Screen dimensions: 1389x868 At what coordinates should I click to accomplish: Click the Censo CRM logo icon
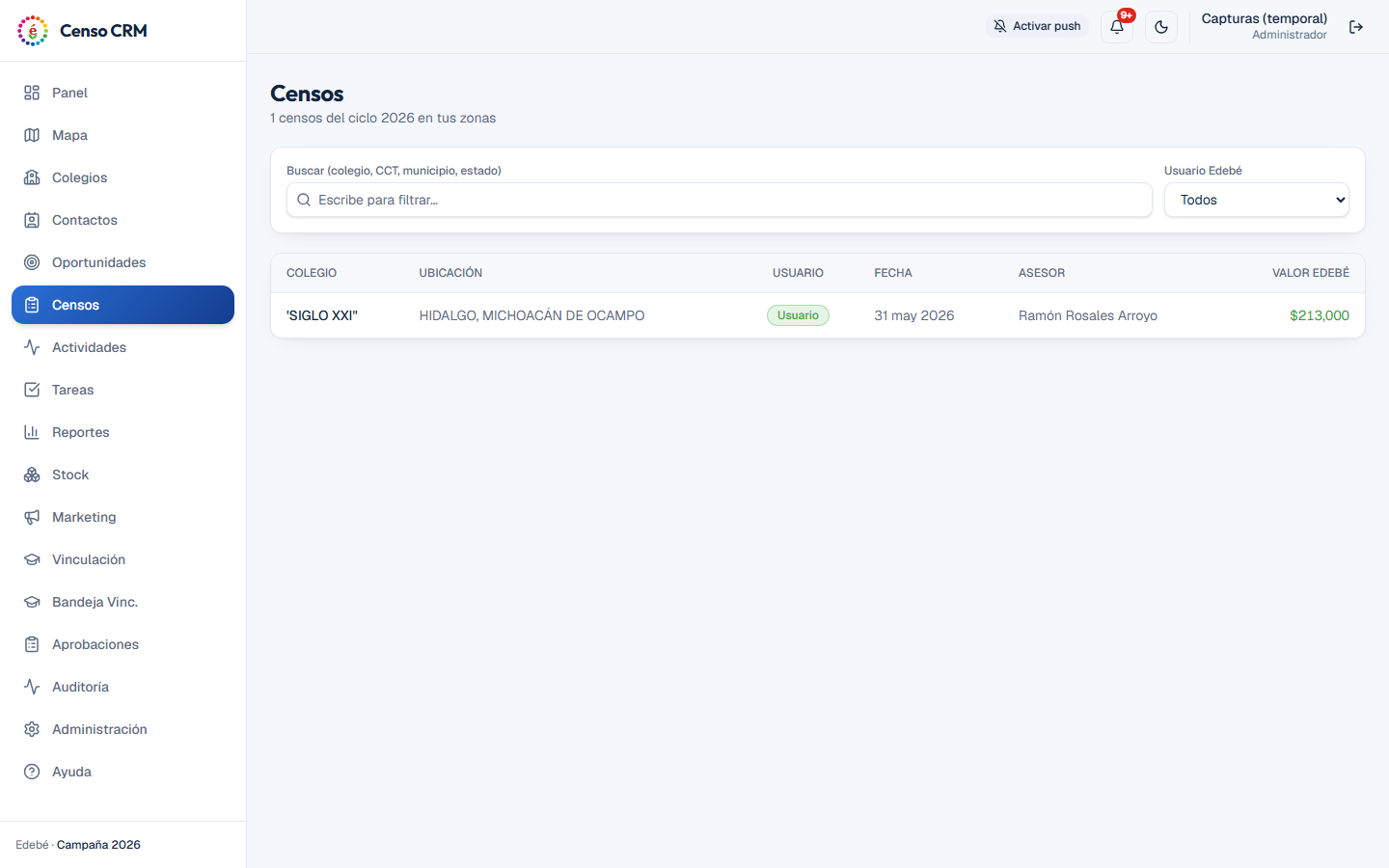click(33, 31)
